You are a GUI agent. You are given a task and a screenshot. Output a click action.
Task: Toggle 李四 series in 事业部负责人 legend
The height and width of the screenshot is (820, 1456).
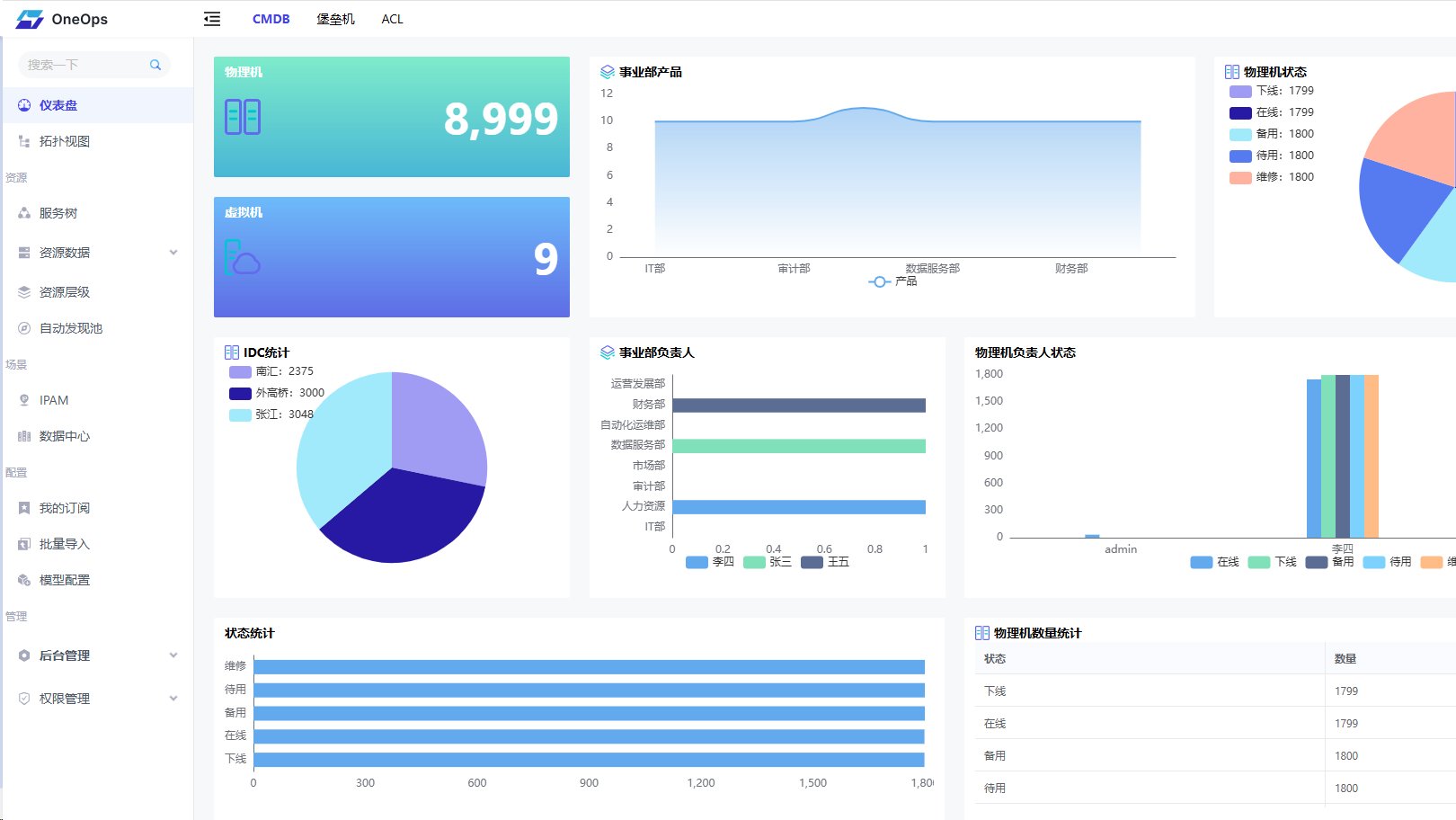[x=710, y=562]
